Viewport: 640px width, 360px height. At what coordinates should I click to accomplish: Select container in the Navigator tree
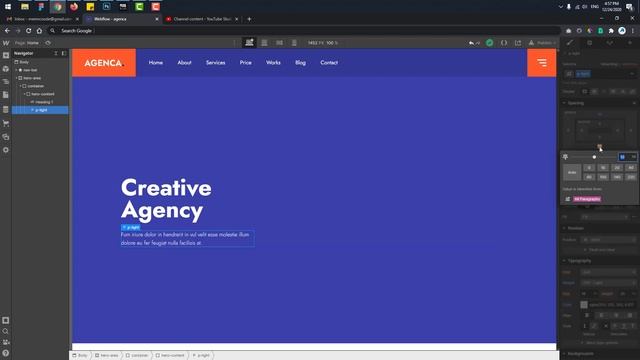[x=36, y=86]
